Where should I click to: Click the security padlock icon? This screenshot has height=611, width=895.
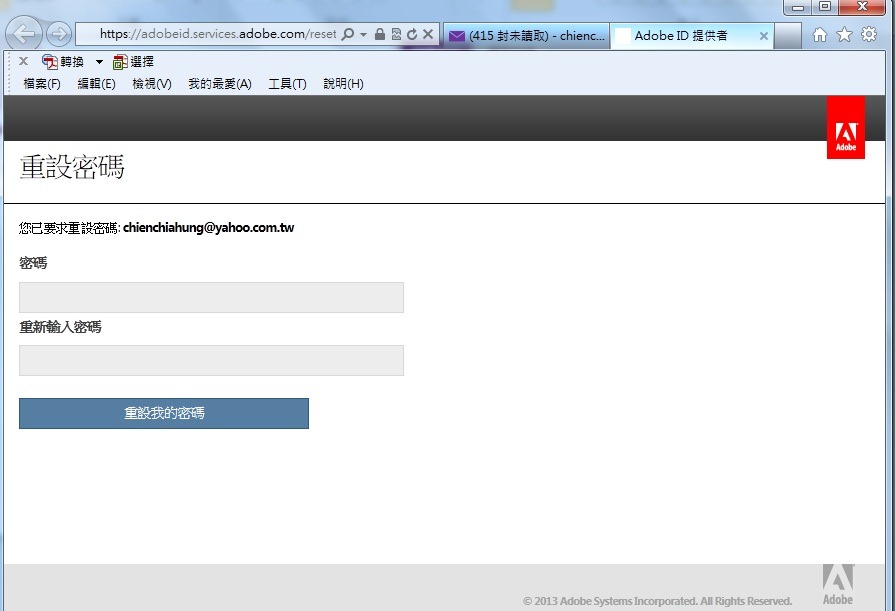pos(380,34)
